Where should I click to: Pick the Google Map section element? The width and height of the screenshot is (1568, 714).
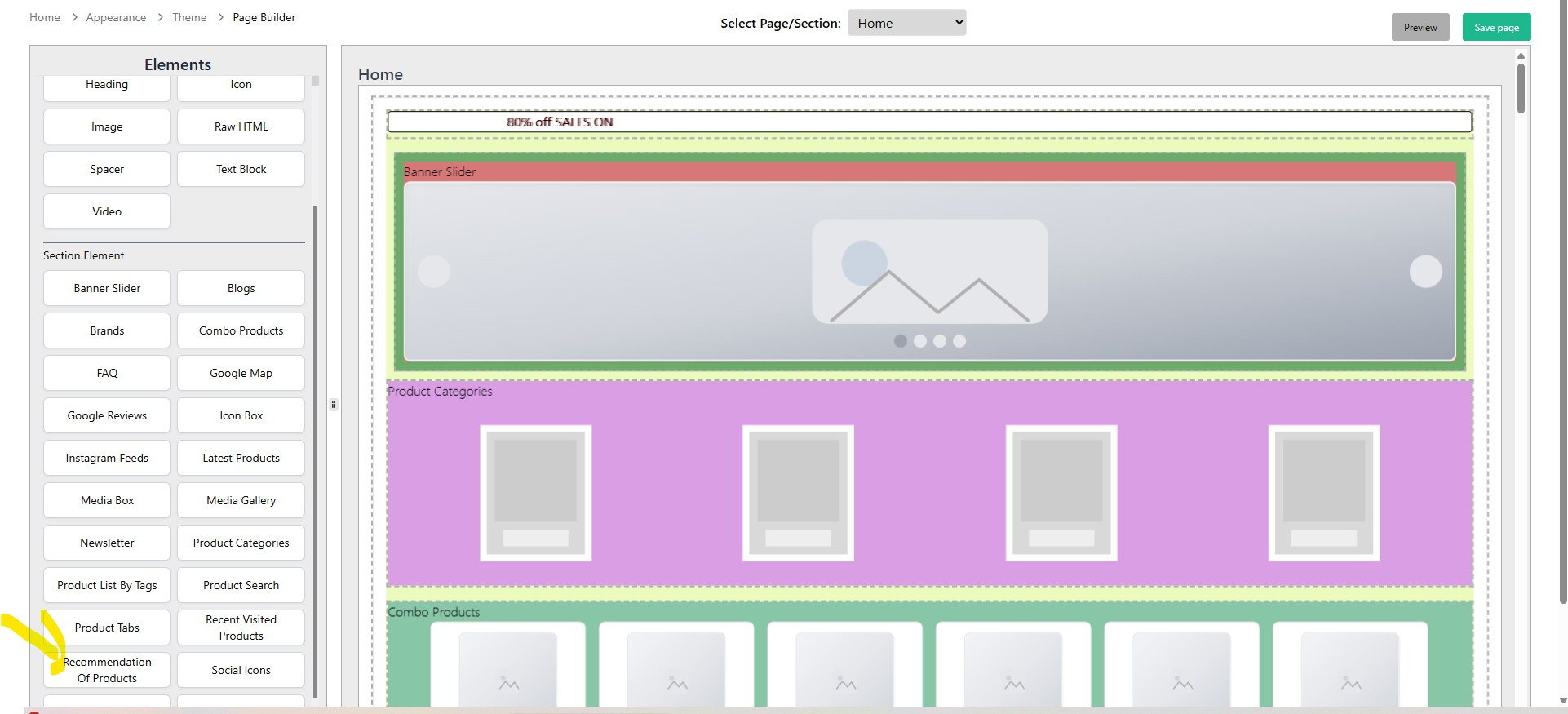pos(241,373)
